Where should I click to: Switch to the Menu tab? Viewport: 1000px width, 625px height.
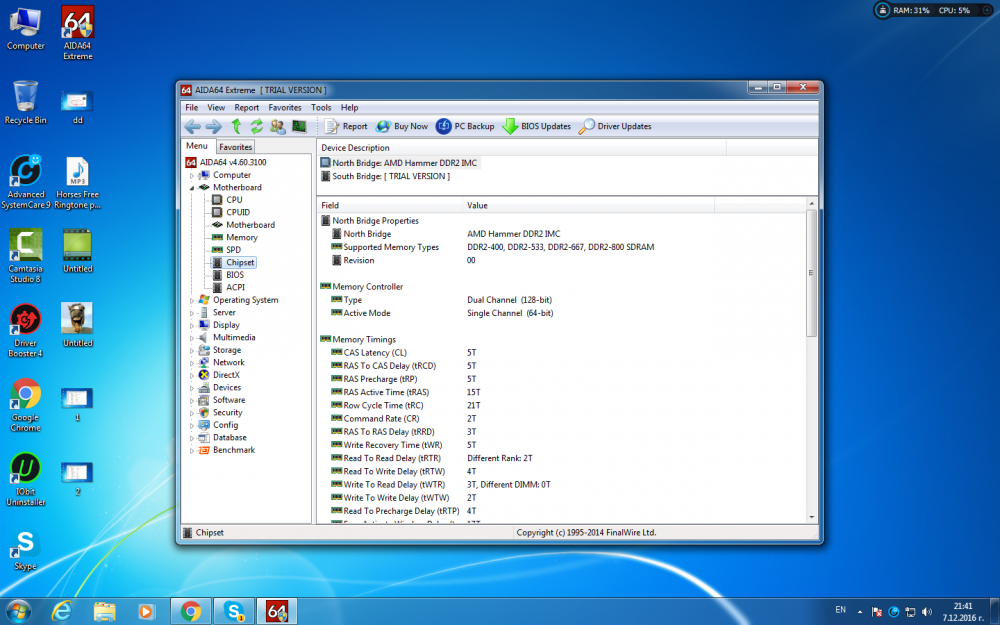[197, 146]
